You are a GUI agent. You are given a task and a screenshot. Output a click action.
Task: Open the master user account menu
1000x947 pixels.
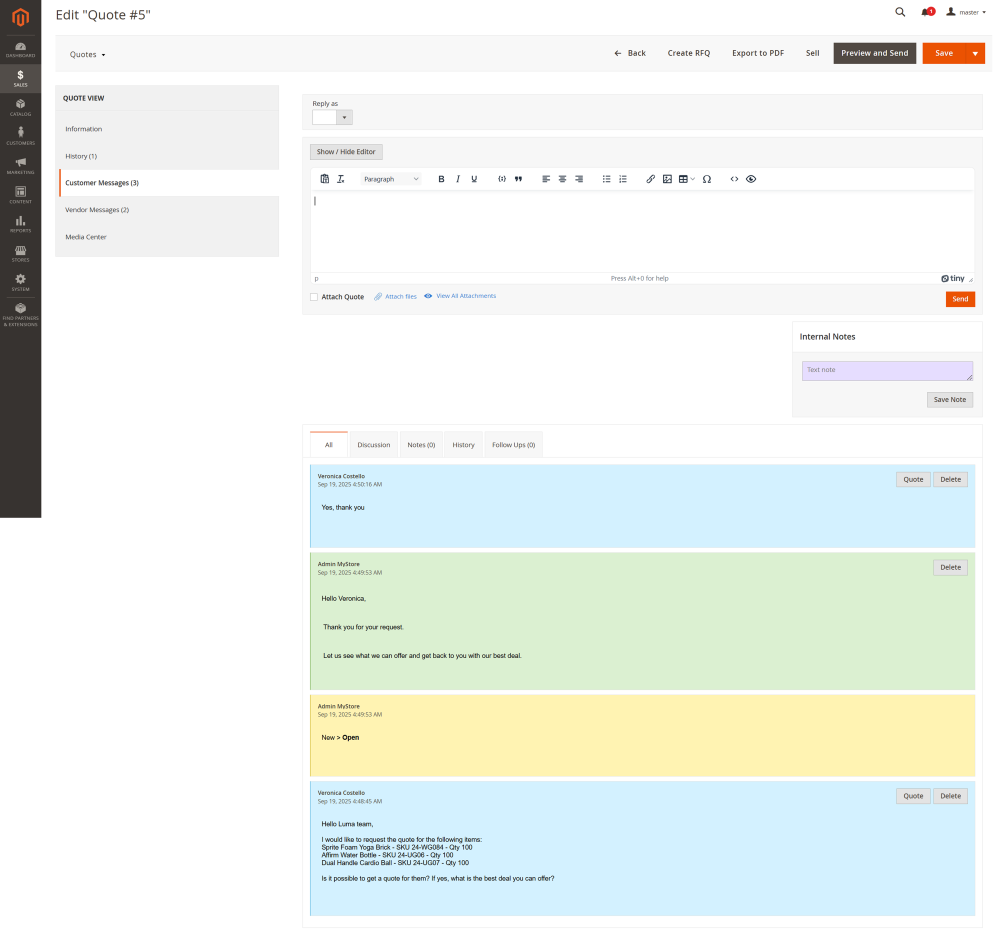966,12
